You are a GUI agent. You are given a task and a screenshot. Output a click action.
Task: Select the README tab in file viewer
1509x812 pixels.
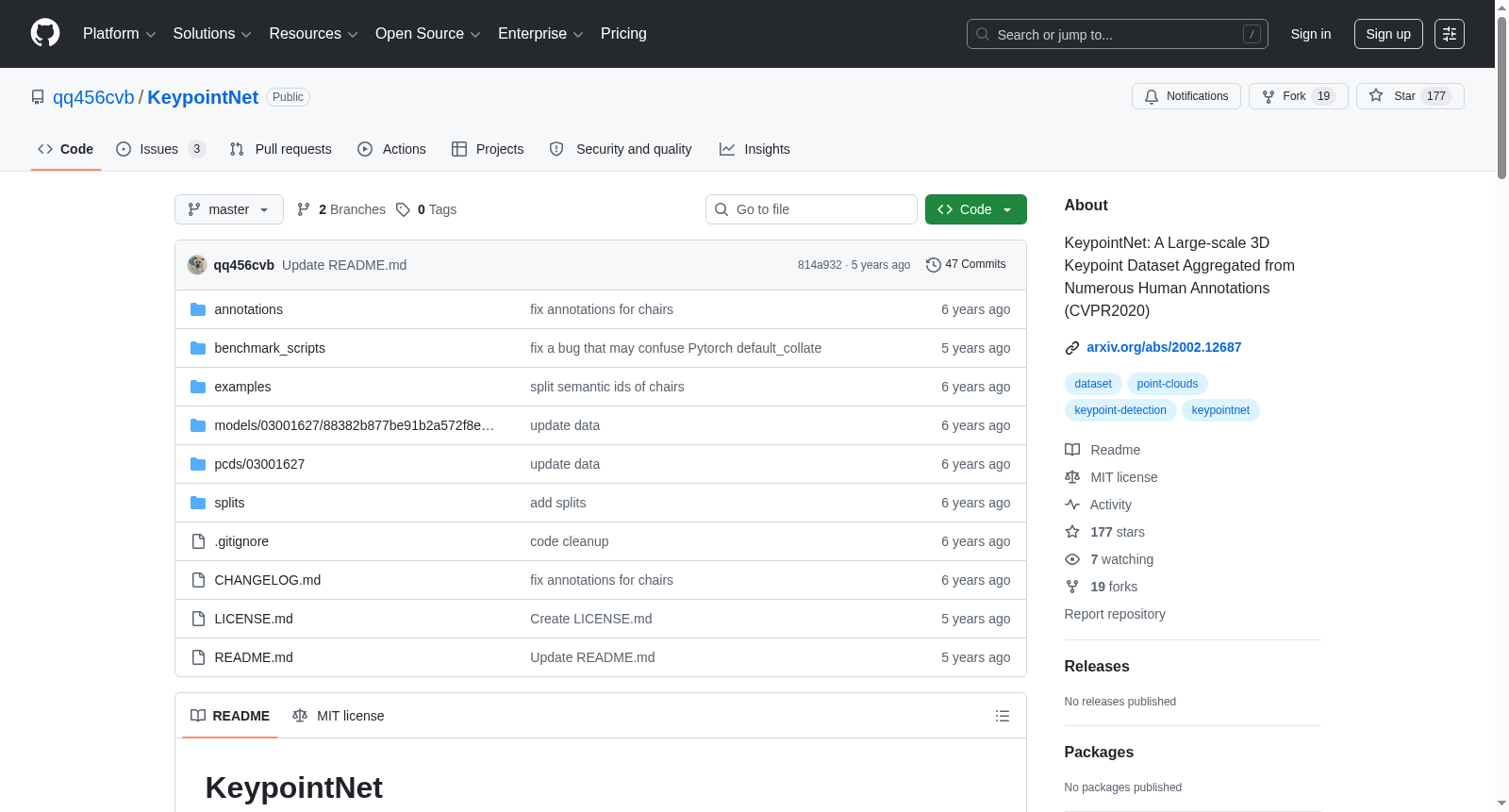pyautogui.click(x=230, y=716)
